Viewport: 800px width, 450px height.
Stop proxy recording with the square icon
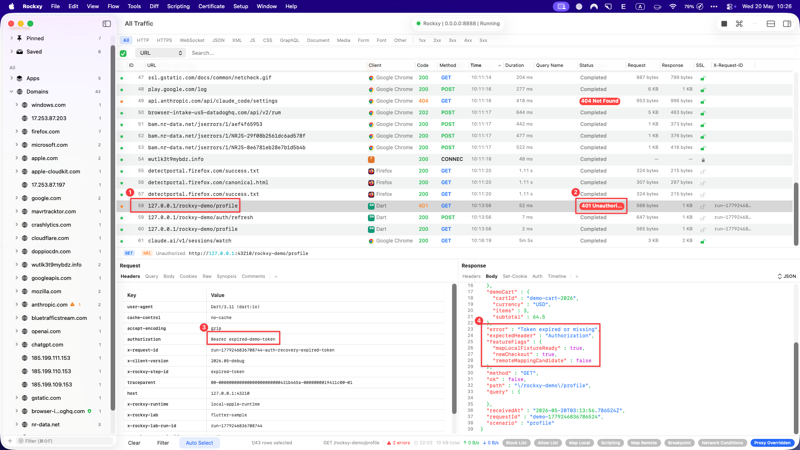(x=724, y=23)
